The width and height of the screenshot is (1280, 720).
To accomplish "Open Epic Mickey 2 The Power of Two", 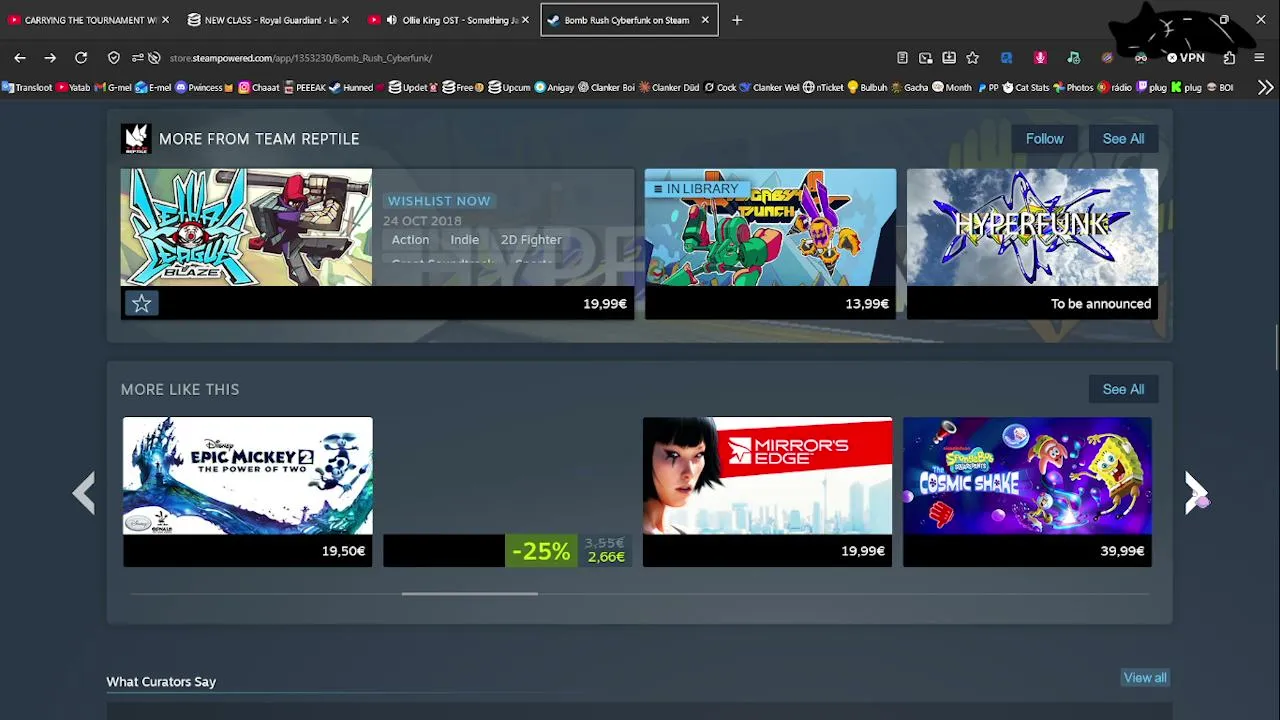I will pyautogui.click(x=247, y=492).
